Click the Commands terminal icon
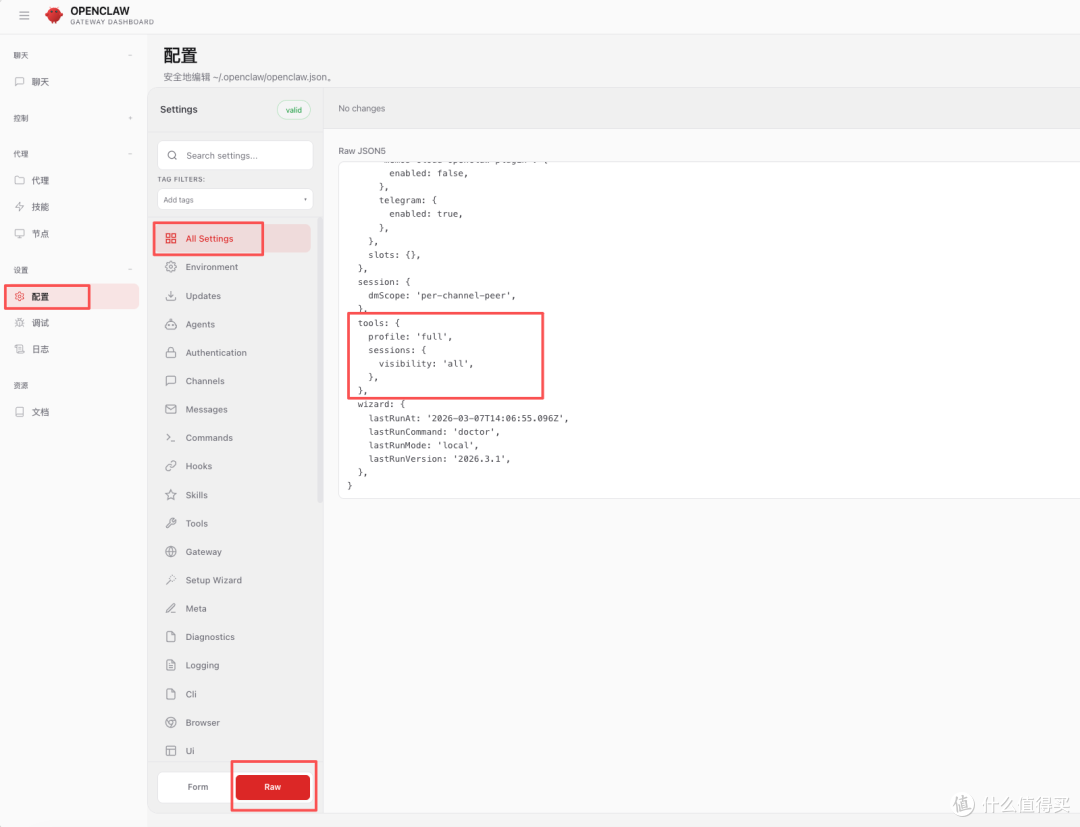 point(171,437)
